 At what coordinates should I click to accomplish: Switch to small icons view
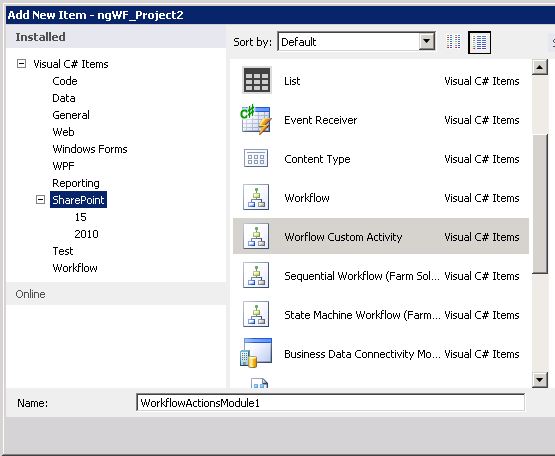(453, 42)
